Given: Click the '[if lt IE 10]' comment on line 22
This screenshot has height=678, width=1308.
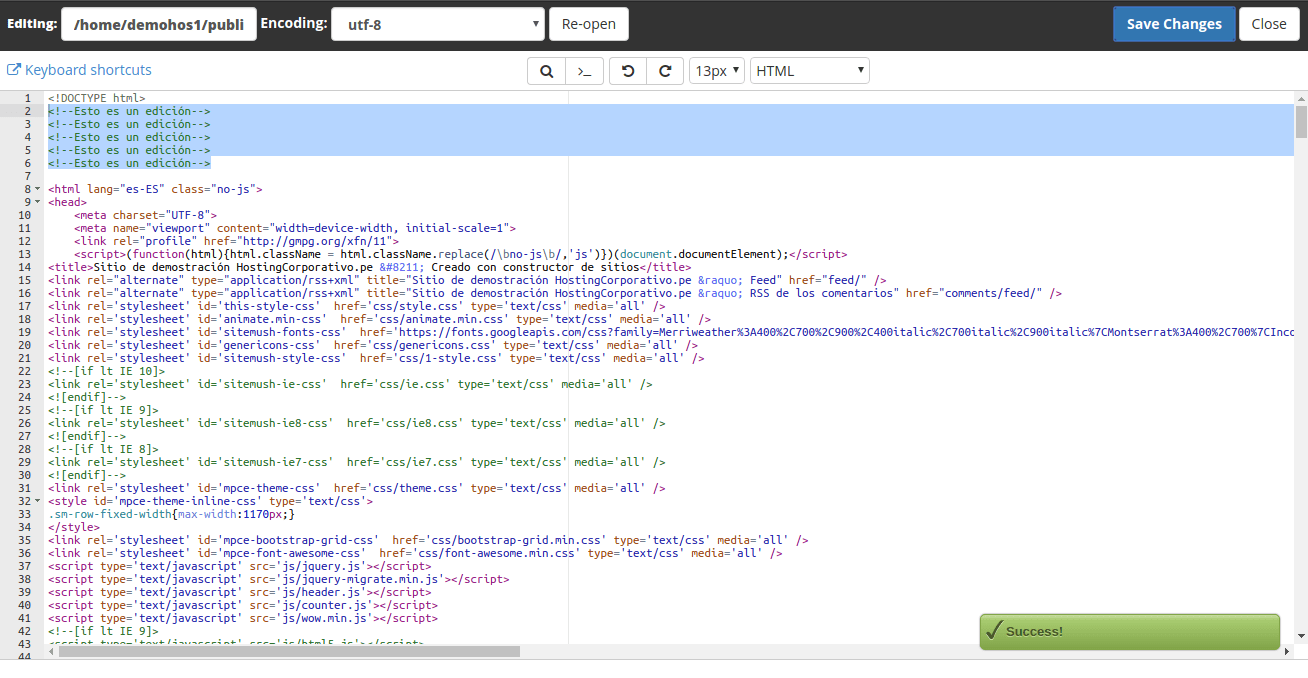Looking at the screenshot, I should pos(106,371).
